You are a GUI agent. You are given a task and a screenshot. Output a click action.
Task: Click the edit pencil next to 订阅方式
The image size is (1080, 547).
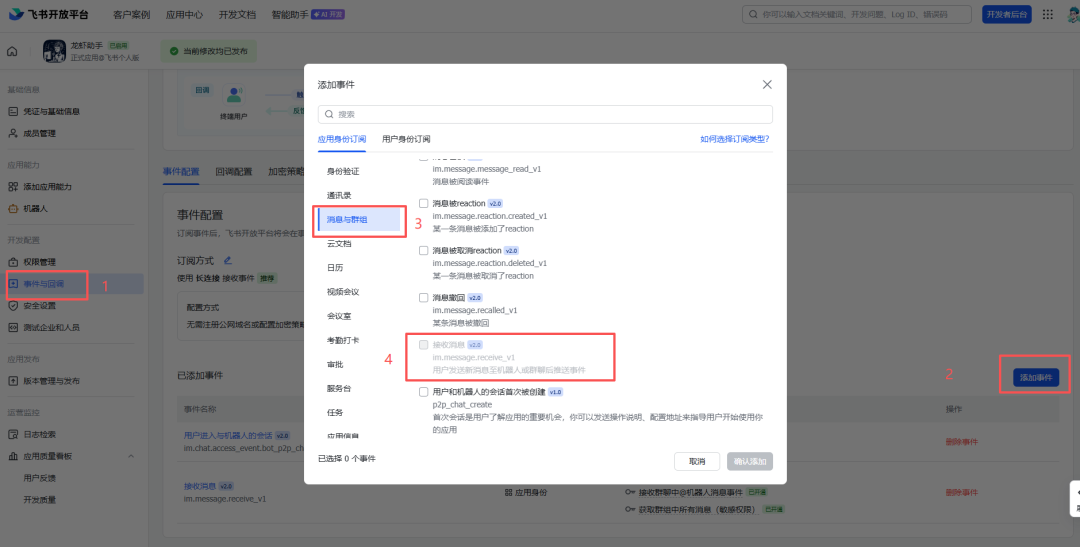pyautogui.click(x=227, y=260)
